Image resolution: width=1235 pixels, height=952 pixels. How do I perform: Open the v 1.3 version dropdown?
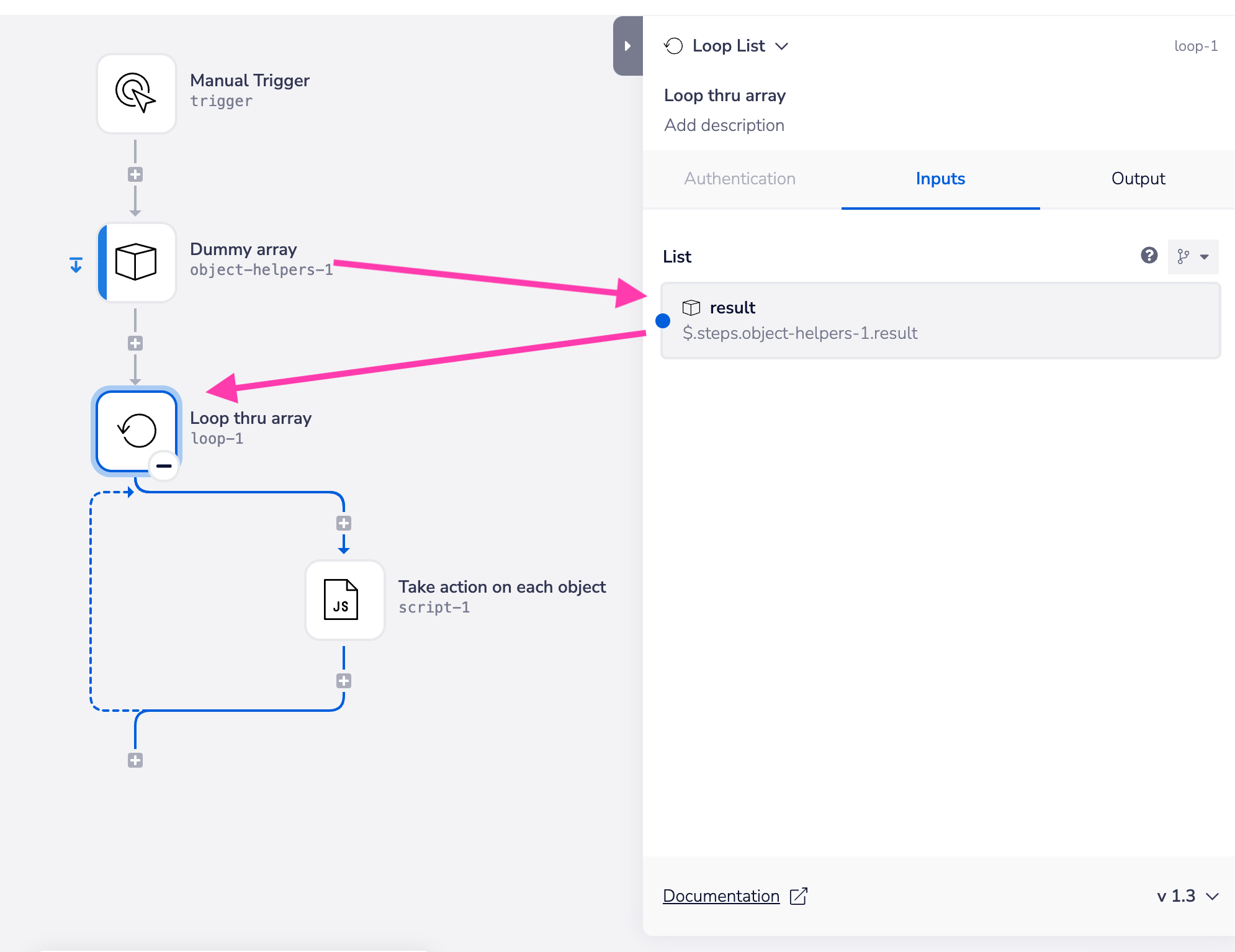[1188, 896]
